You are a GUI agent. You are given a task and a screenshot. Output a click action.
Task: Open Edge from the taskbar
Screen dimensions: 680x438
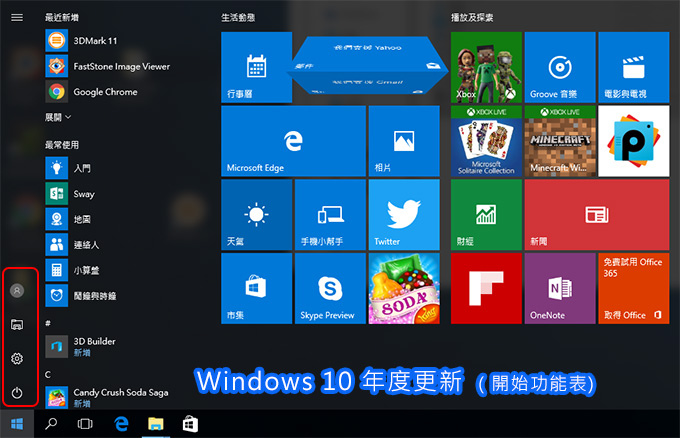coord(121,424)
